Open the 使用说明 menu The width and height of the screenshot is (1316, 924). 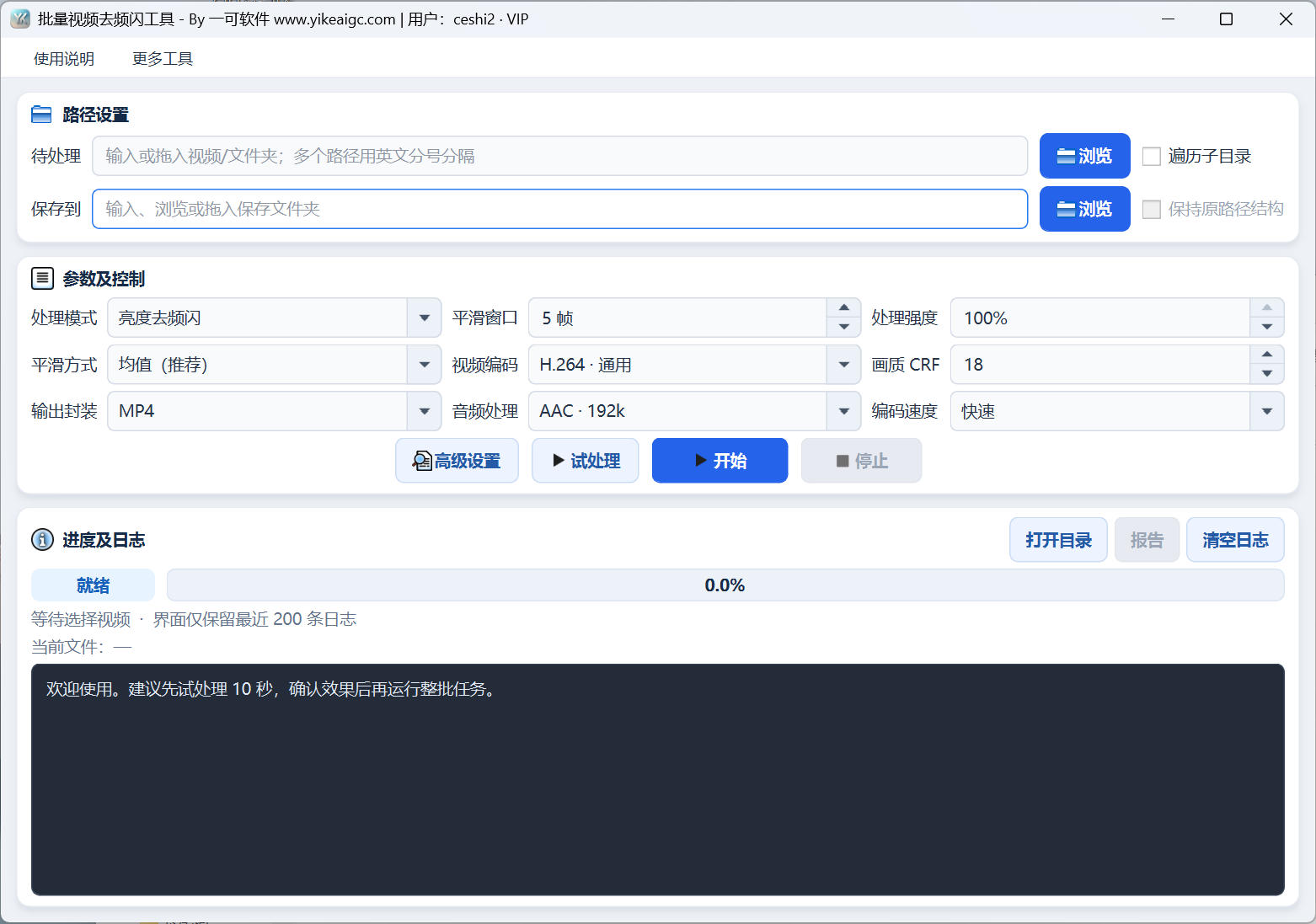click(x=64, y=59)
